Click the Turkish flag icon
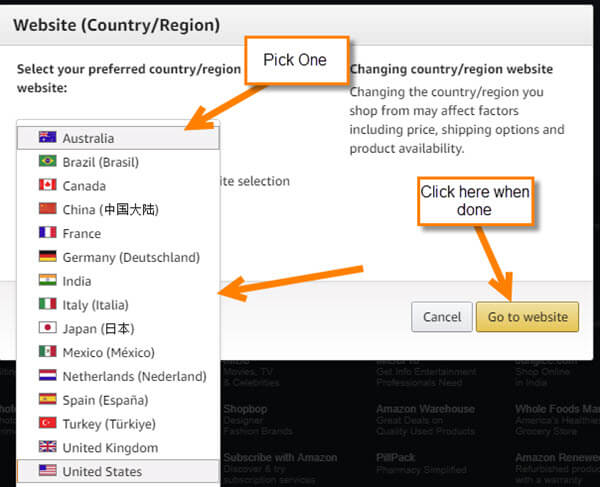The height and width of the screenshot is (487, 600). click(x=47, y=422)
